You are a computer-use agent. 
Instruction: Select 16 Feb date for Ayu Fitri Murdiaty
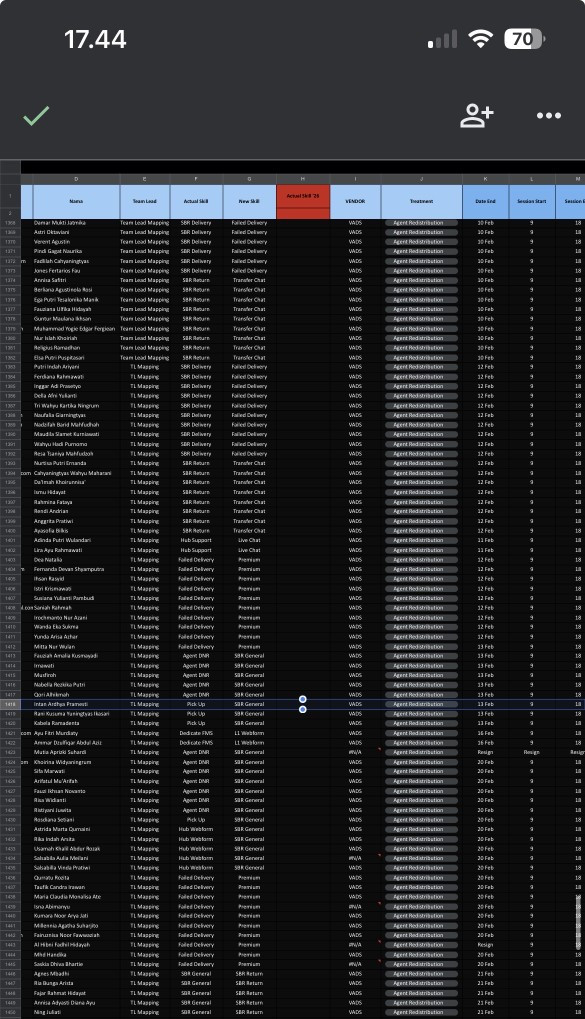coord(486,732)
